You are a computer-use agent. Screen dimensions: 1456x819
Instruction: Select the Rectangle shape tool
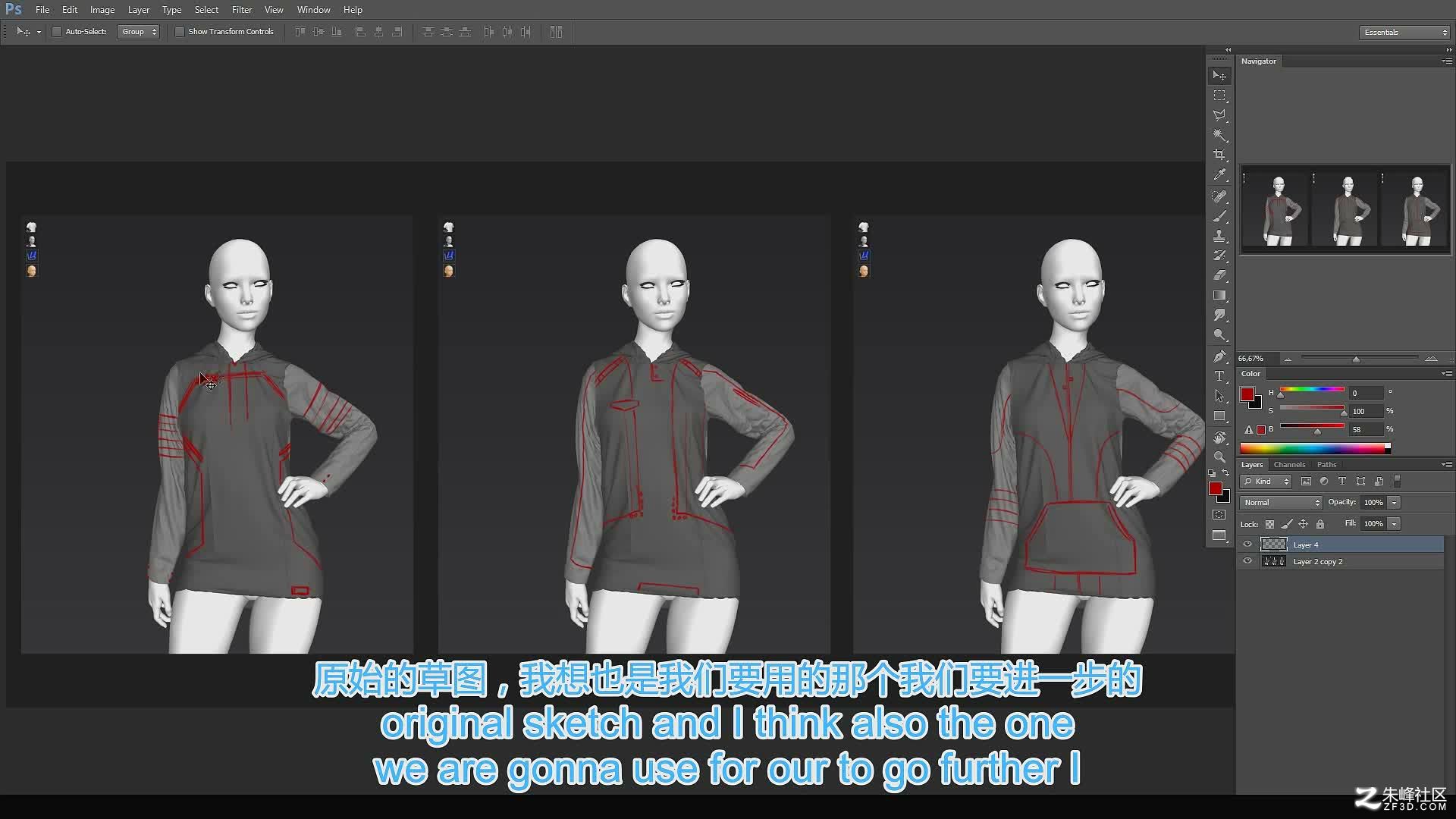[1219, 416]
